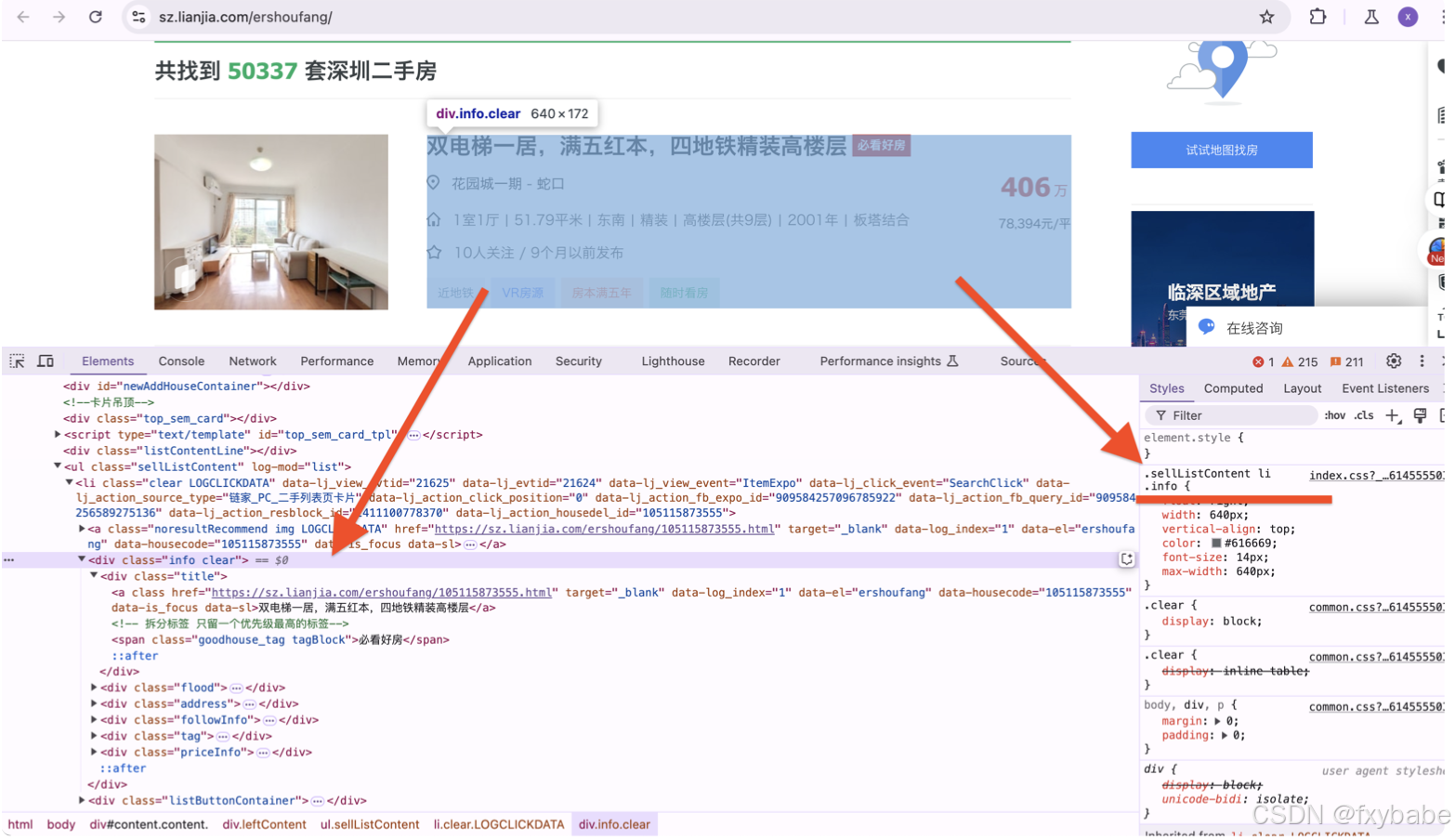Add a new style rule with plus icon

coord(1392,416)
